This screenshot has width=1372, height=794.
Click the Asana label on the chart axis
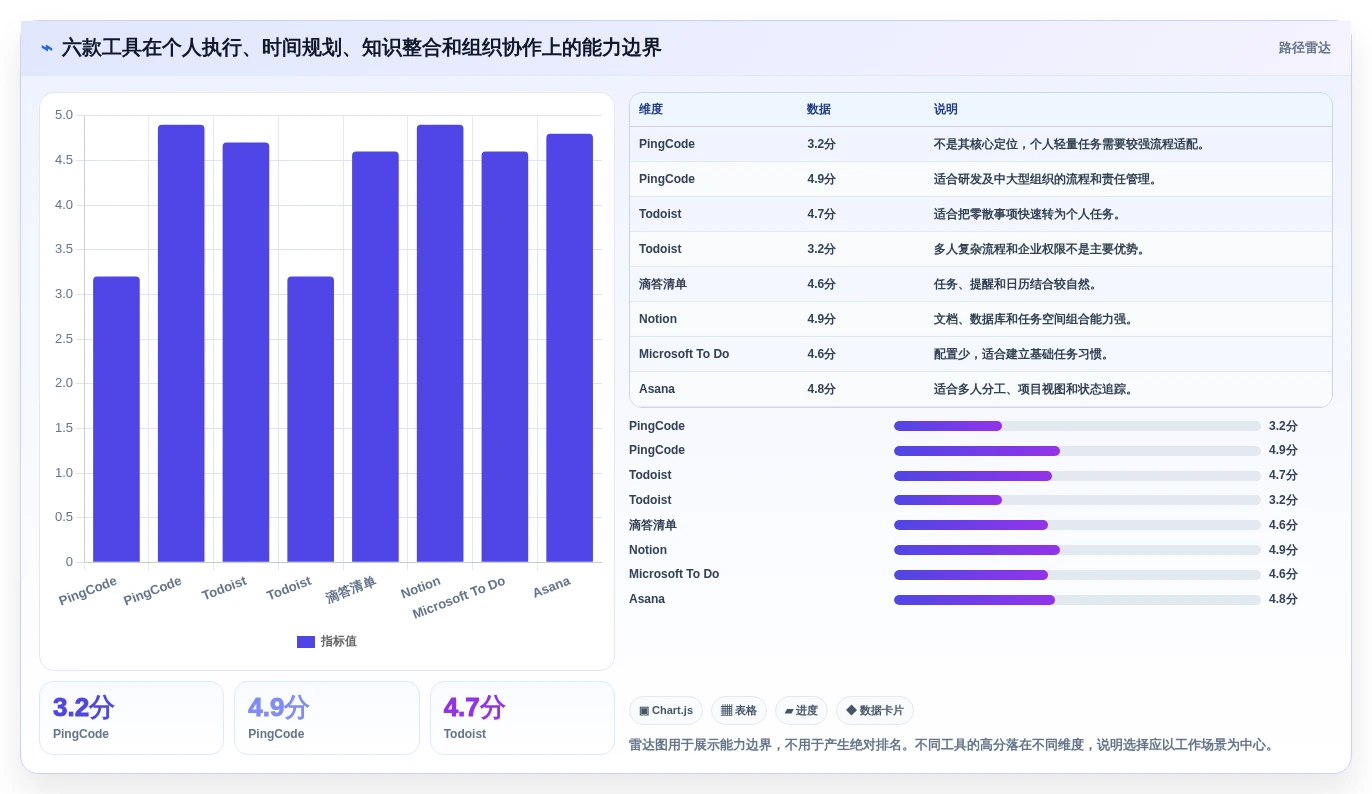[551, 588]
